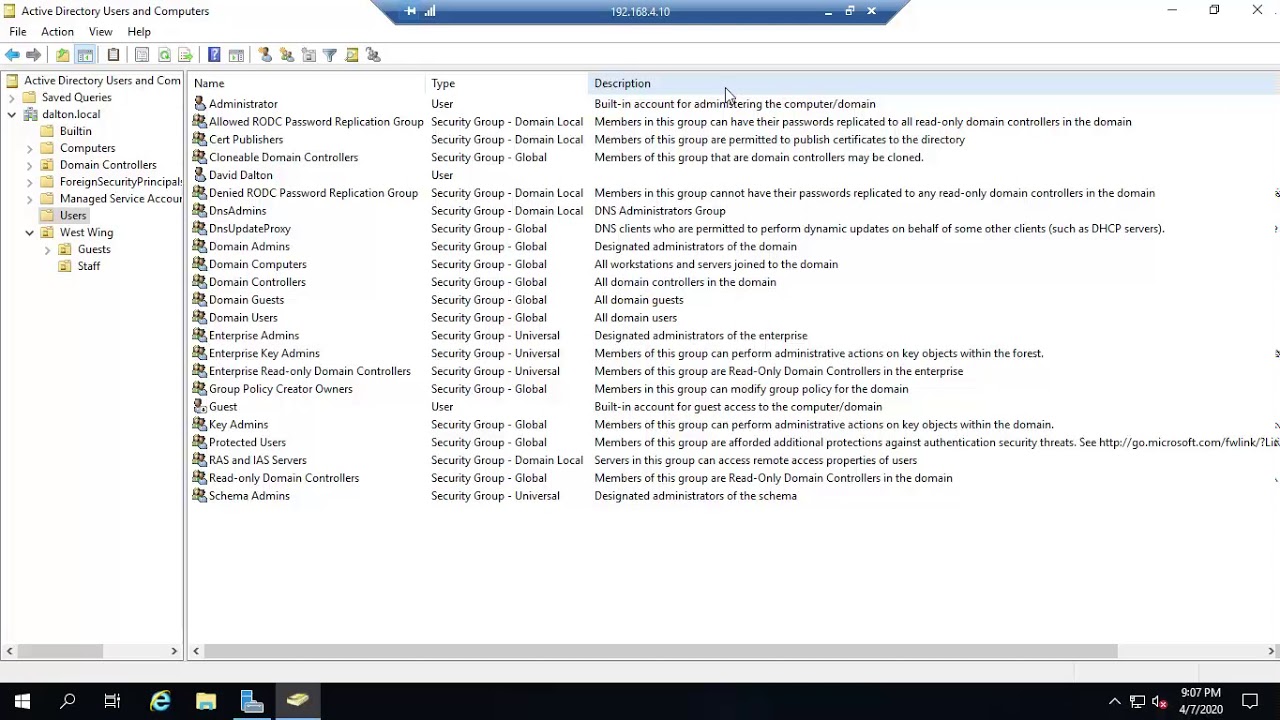1280x720 pixels.
Task: Toggle the action pane toolbar icon
Action: pos(236,55)
